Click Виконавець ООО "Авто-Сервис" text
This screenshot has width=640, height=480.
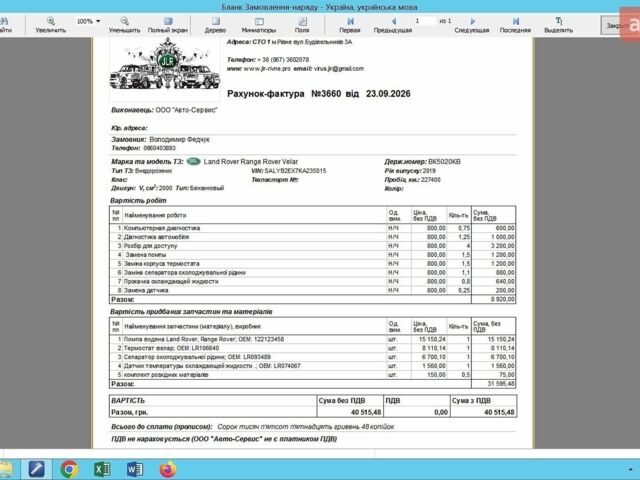[x=164, y=110]
